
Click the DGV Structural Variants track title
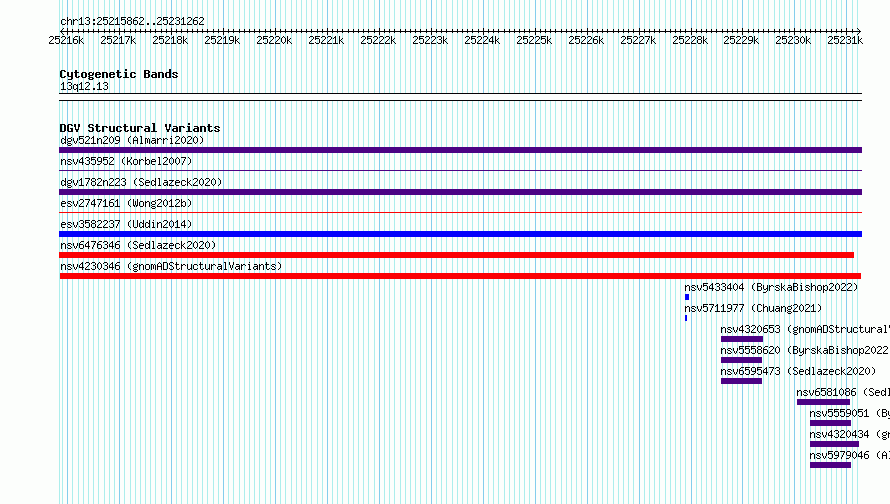click(x=140, y=128)
